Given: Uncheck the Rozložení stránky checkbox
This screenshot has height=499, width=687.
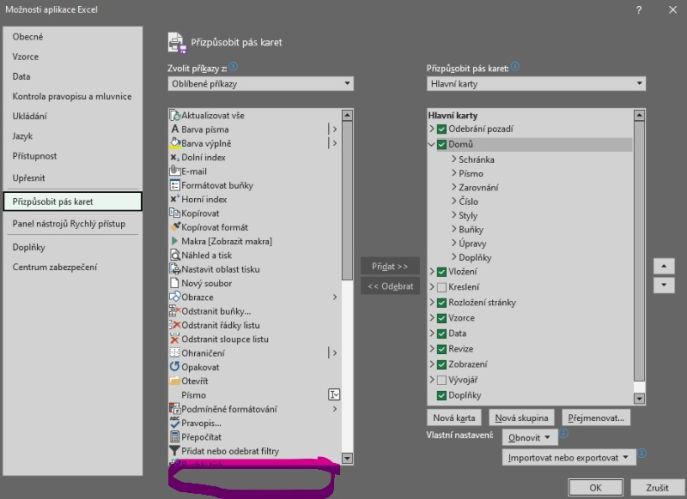Looking at the screenshot, I should (442, 302).
